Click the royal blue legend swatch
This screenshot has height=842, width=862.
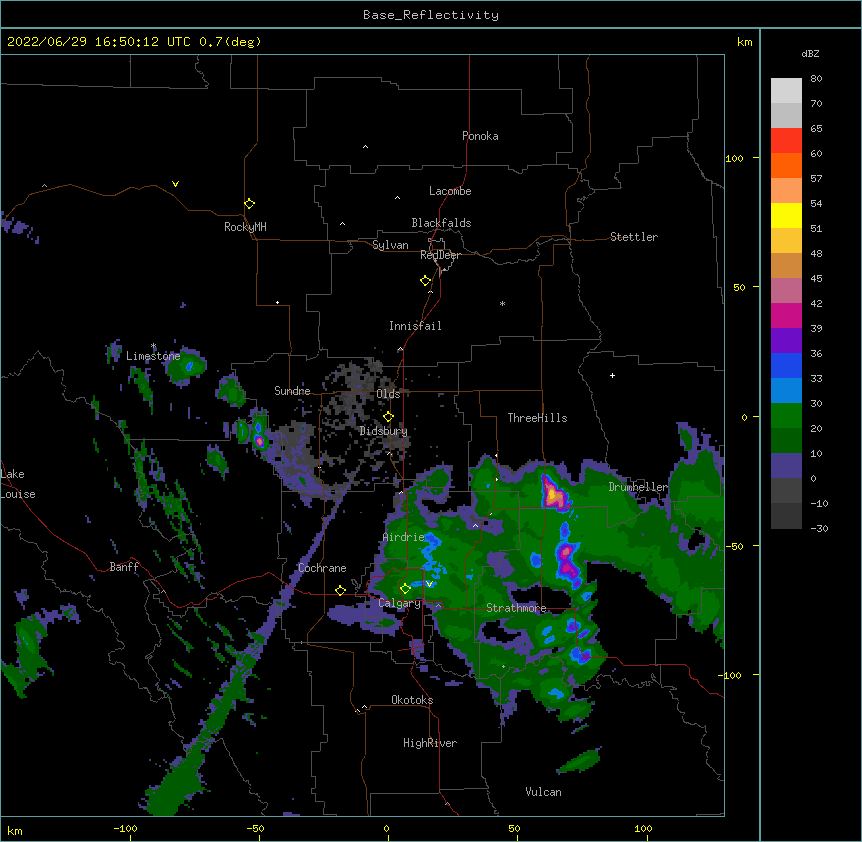(x=786, y=365)
